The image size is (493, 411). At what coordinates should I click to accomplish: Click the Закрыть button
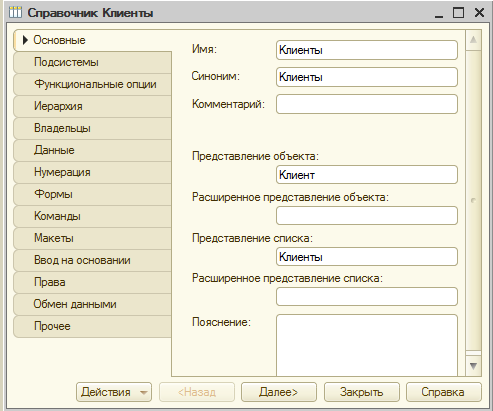pos(362,392)
